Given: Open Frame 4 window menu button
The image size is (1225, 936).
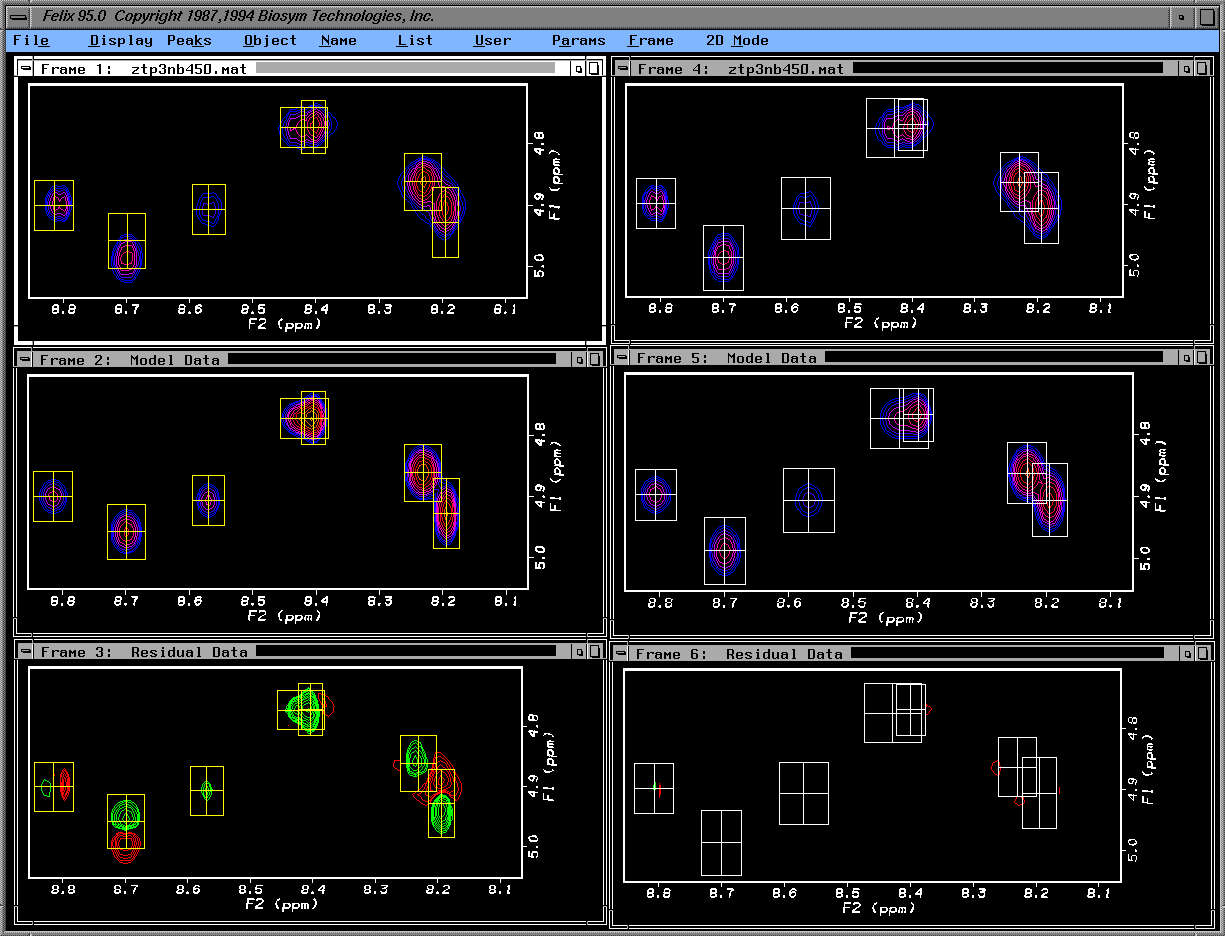Looking at the screenshot, I should pos(621,69).
